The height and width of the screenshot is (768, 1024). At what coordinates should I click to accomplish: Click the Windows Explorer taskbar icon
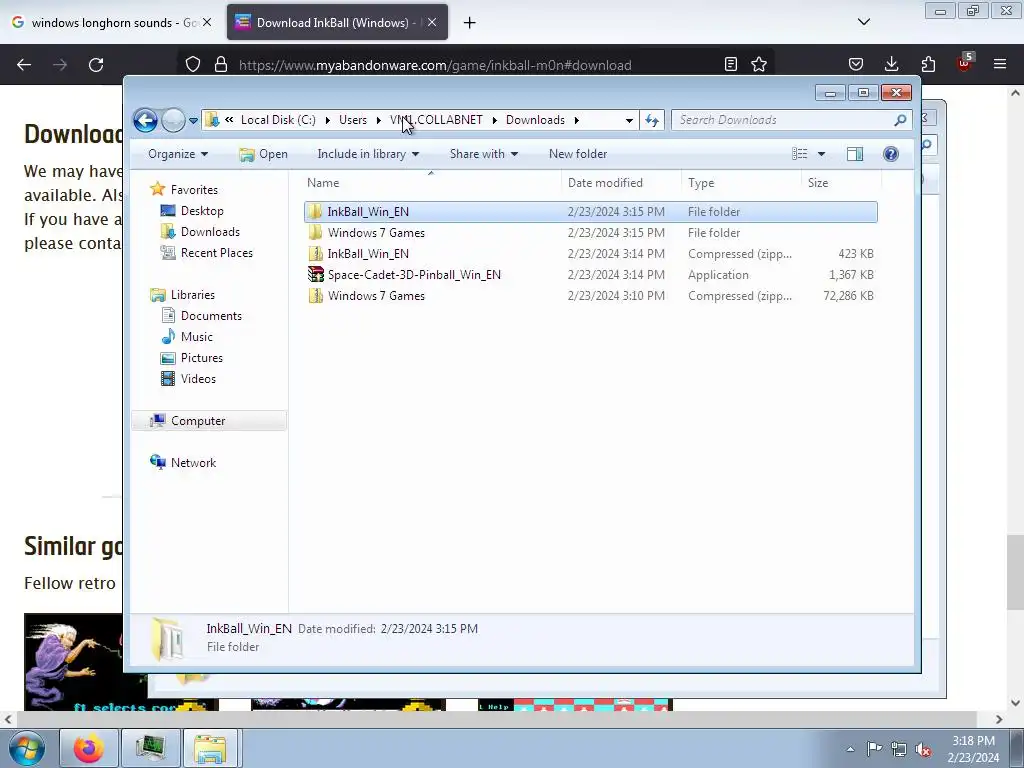(210, 748)
